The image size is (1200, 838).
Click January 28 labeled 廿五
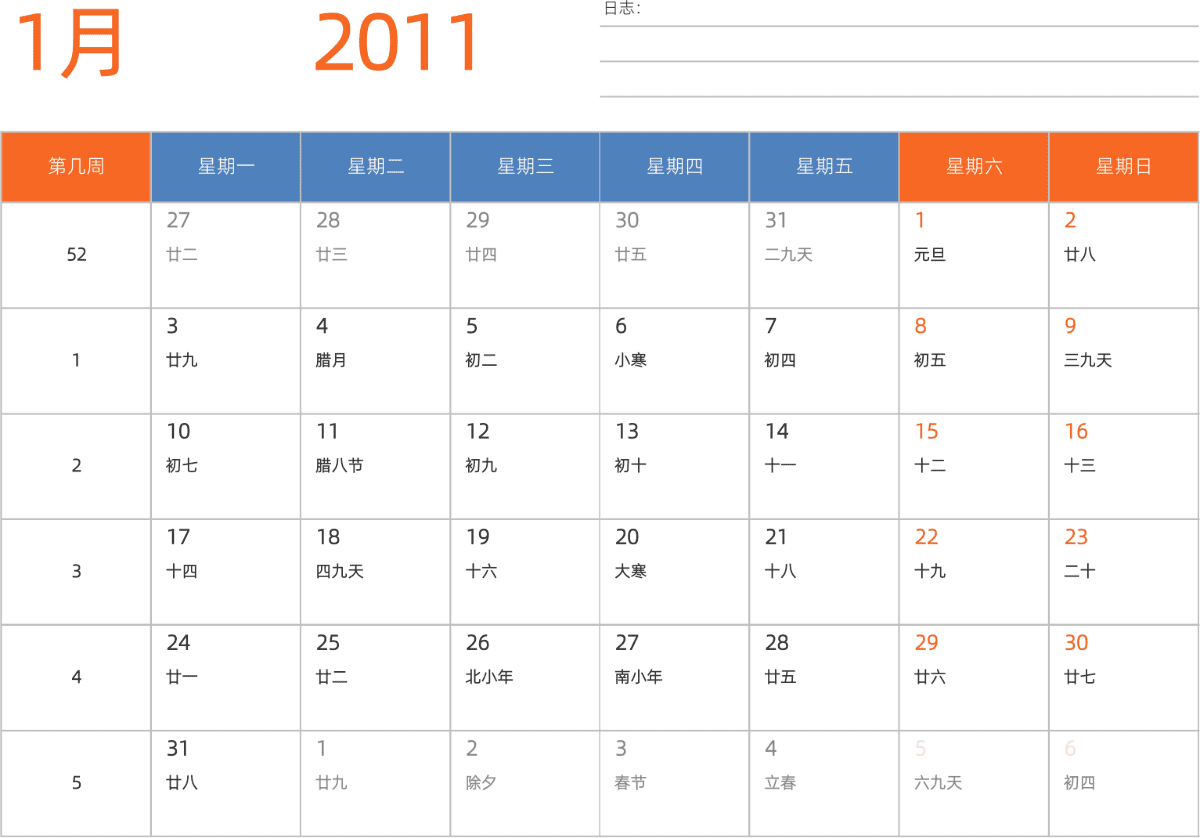[x=824, y=678]
